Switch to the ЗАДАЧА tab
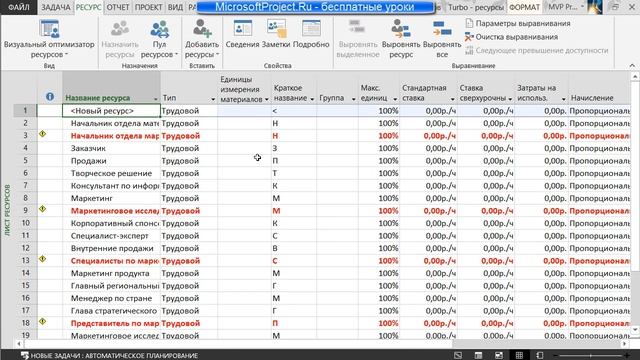This screenshot has width=640, height=360. pos(56,7)
